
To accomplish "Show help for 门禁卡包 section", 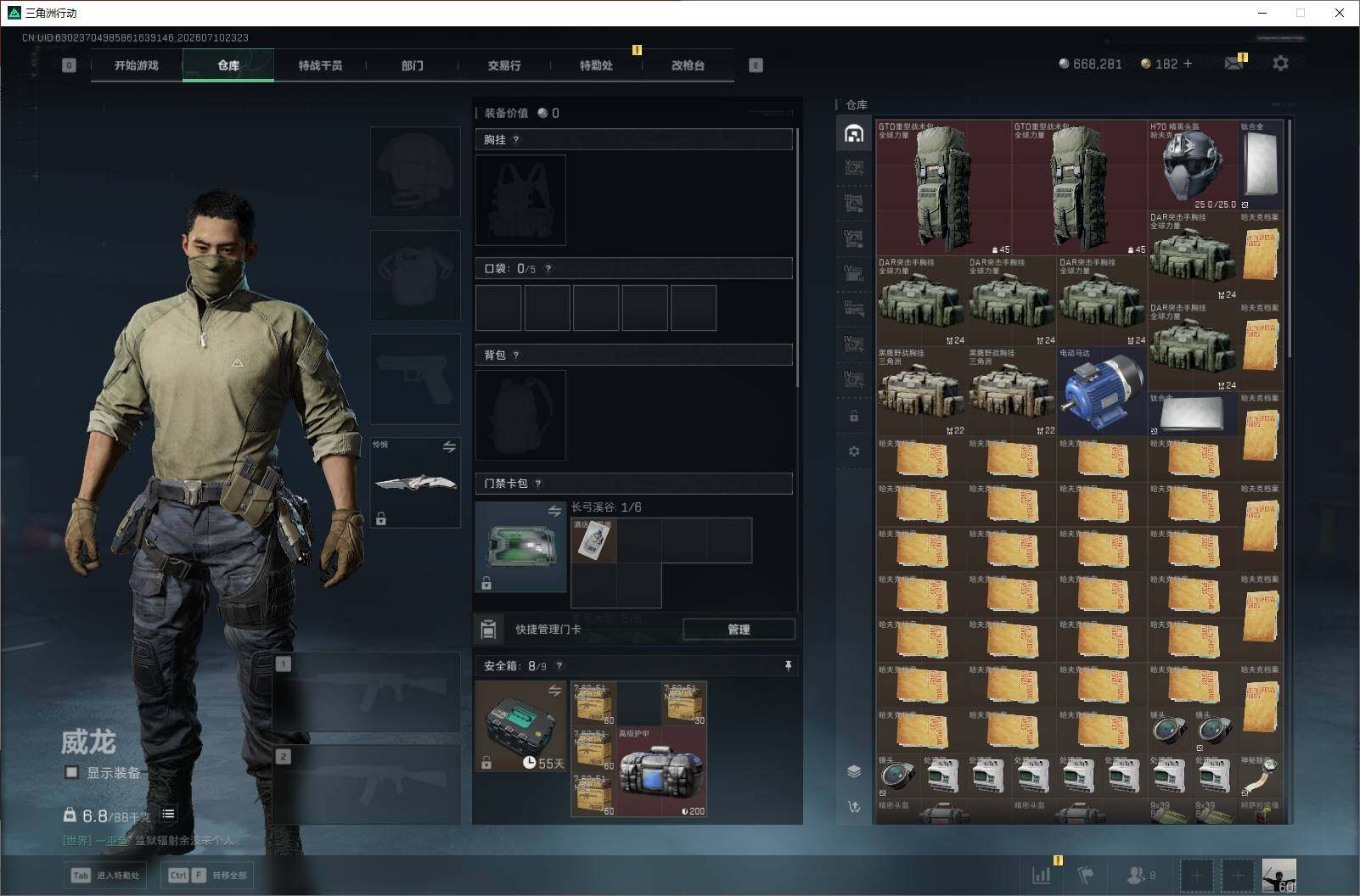I will 538,484.
